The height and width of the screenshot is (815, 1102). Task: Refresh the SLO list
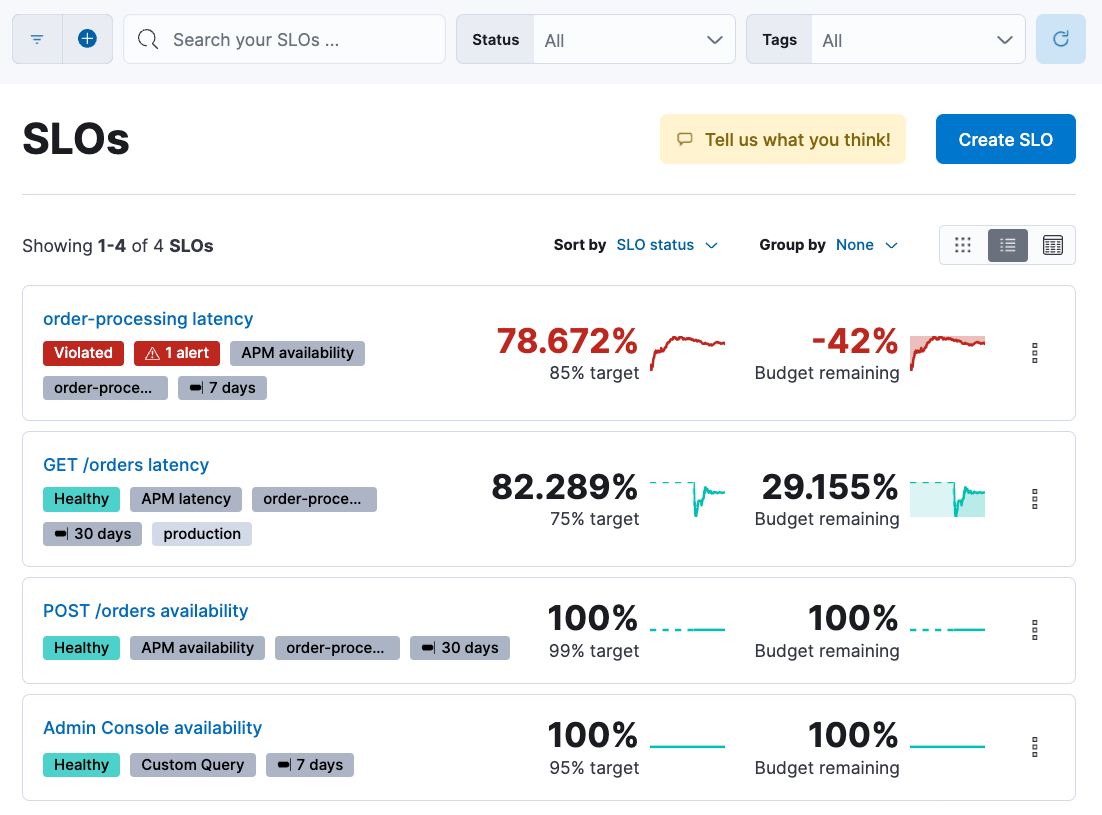point(1060,38)
